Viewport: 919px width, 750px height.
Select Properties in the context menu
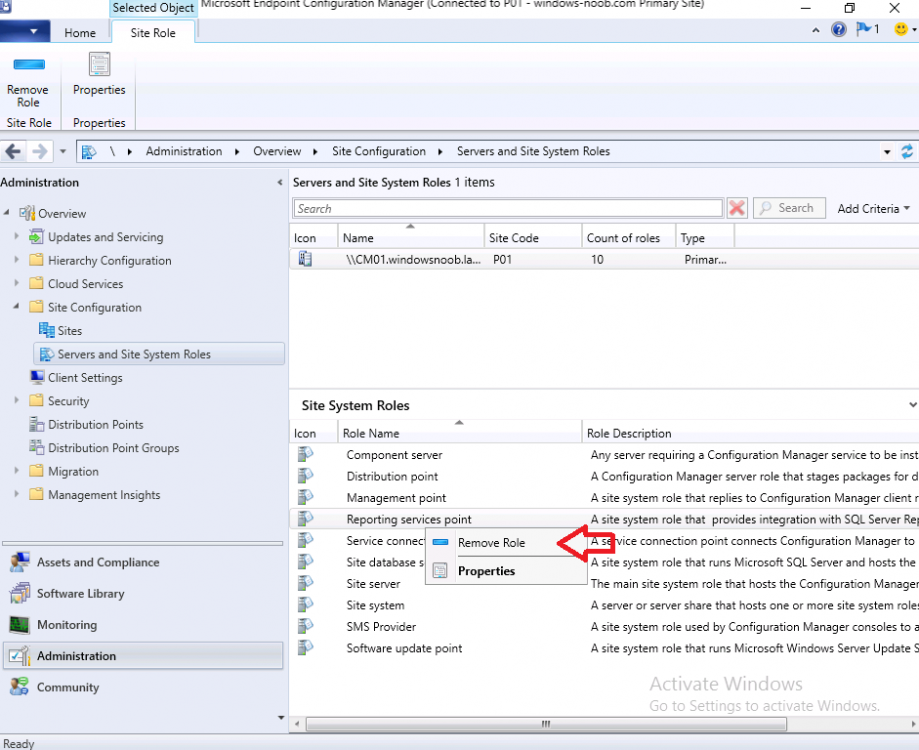[x=486, y=571]
